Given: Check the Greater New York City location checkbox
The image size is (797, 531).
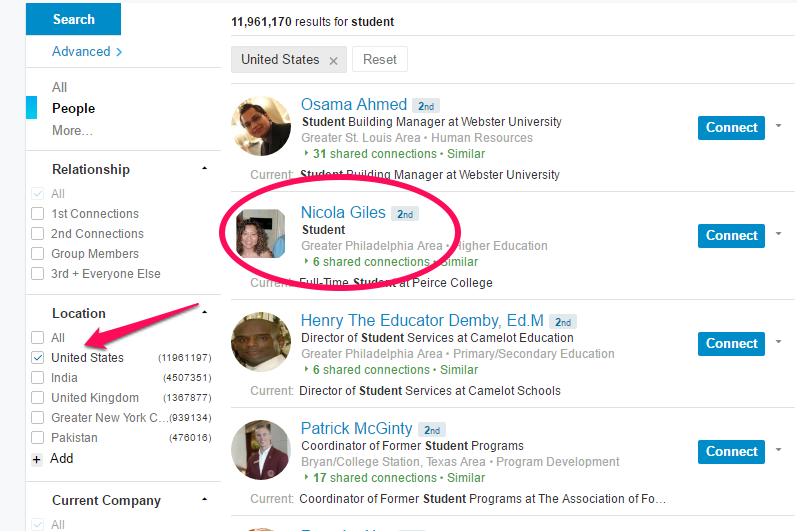Looking at the screenshot, I should 38,418.
